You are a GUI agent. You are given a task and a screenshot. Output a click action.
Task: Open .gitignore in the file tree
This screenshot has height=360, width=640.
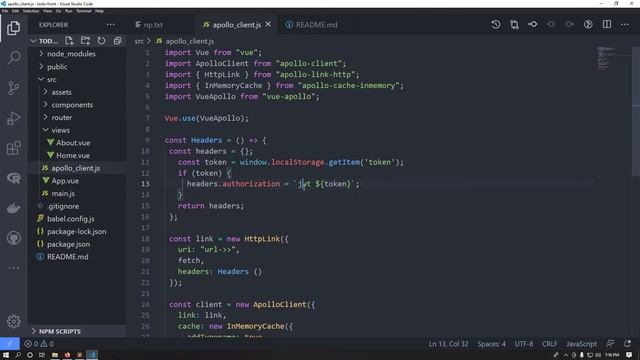point(77,206)
